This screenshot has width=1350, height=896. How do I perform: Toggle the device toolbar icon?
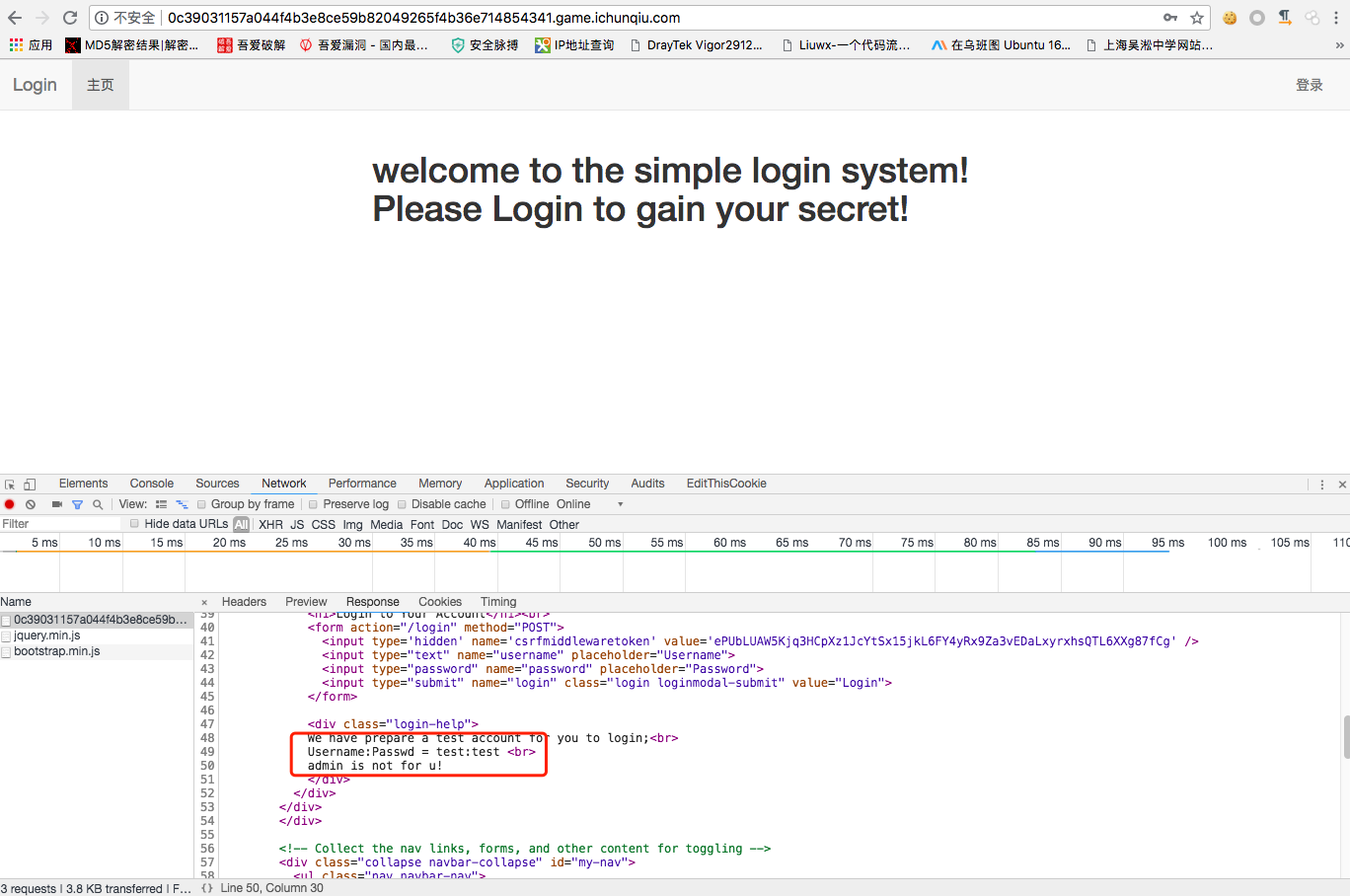pos(30,485)
